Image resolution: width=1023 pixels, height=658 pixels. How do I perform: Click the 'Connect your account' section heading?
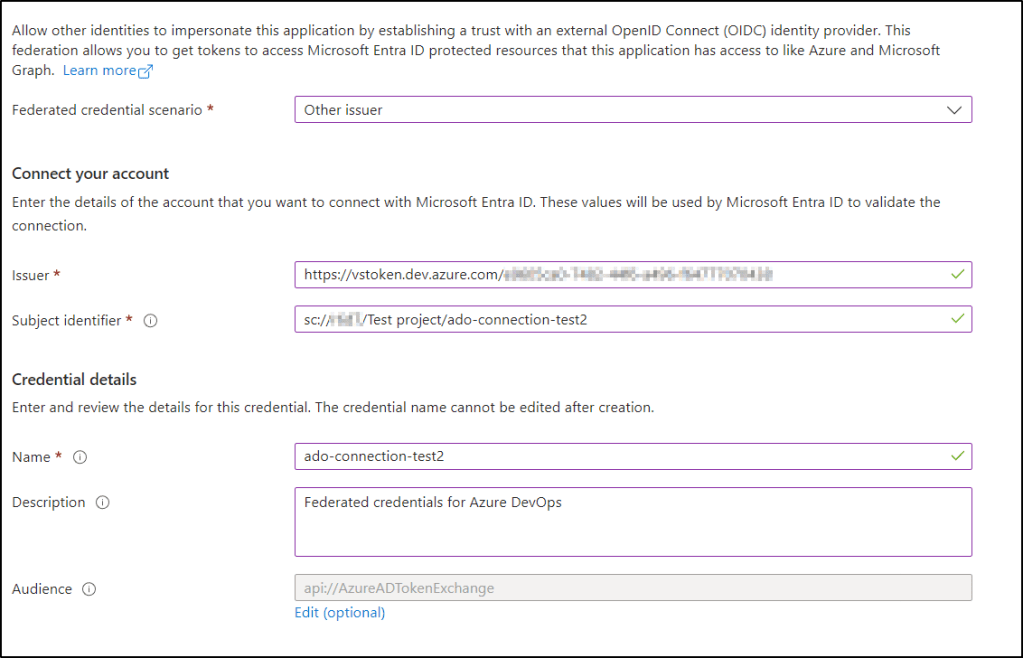tap(91, 174)
